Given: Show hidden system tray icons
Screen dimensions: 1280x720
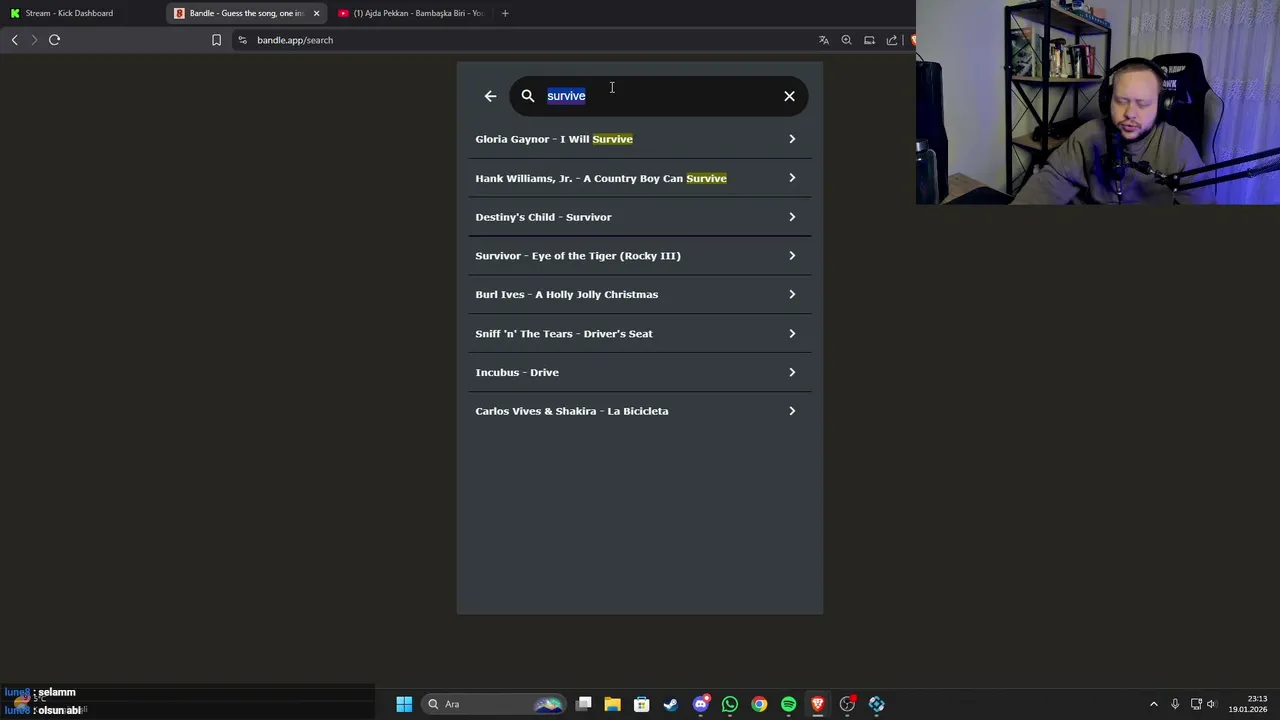Looking at the screenshot, I should pos(1153,704).
